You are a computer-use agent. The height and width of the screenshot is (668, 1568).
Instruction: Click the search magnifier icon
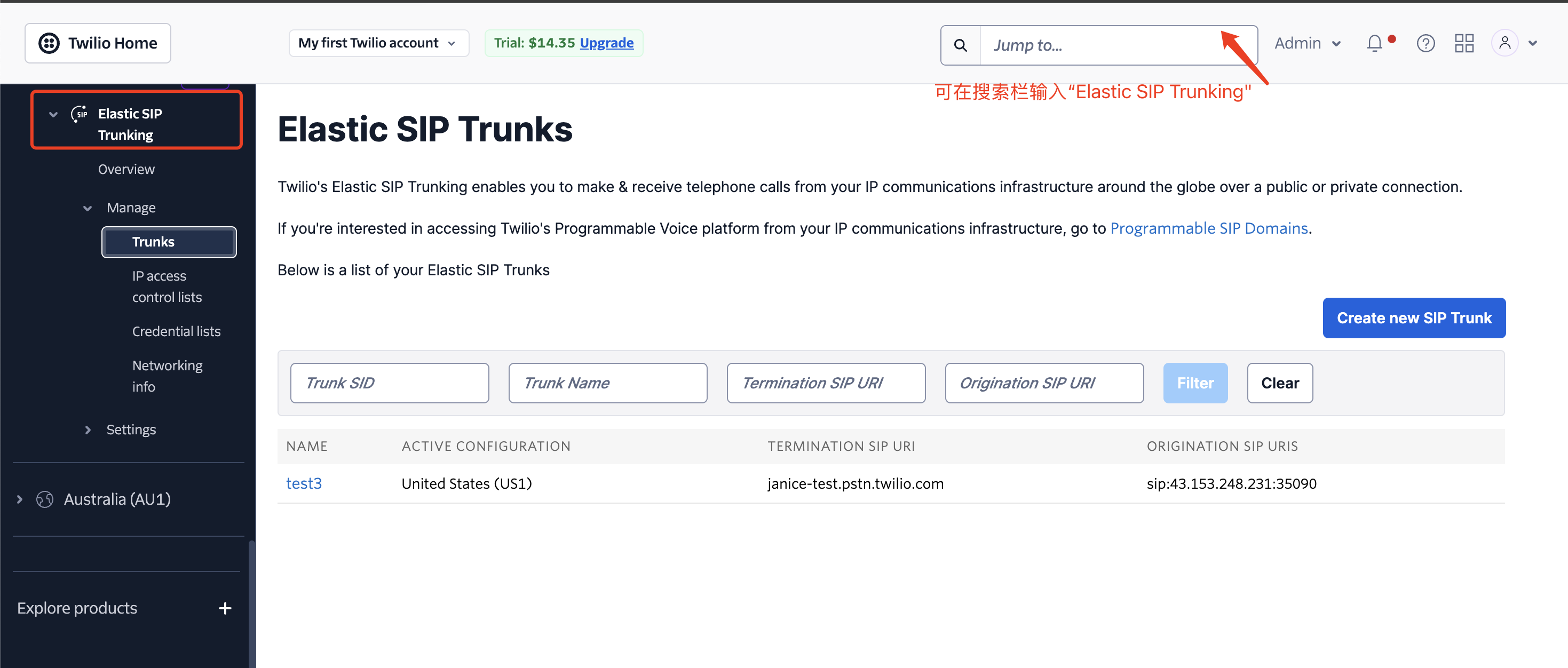960,45
